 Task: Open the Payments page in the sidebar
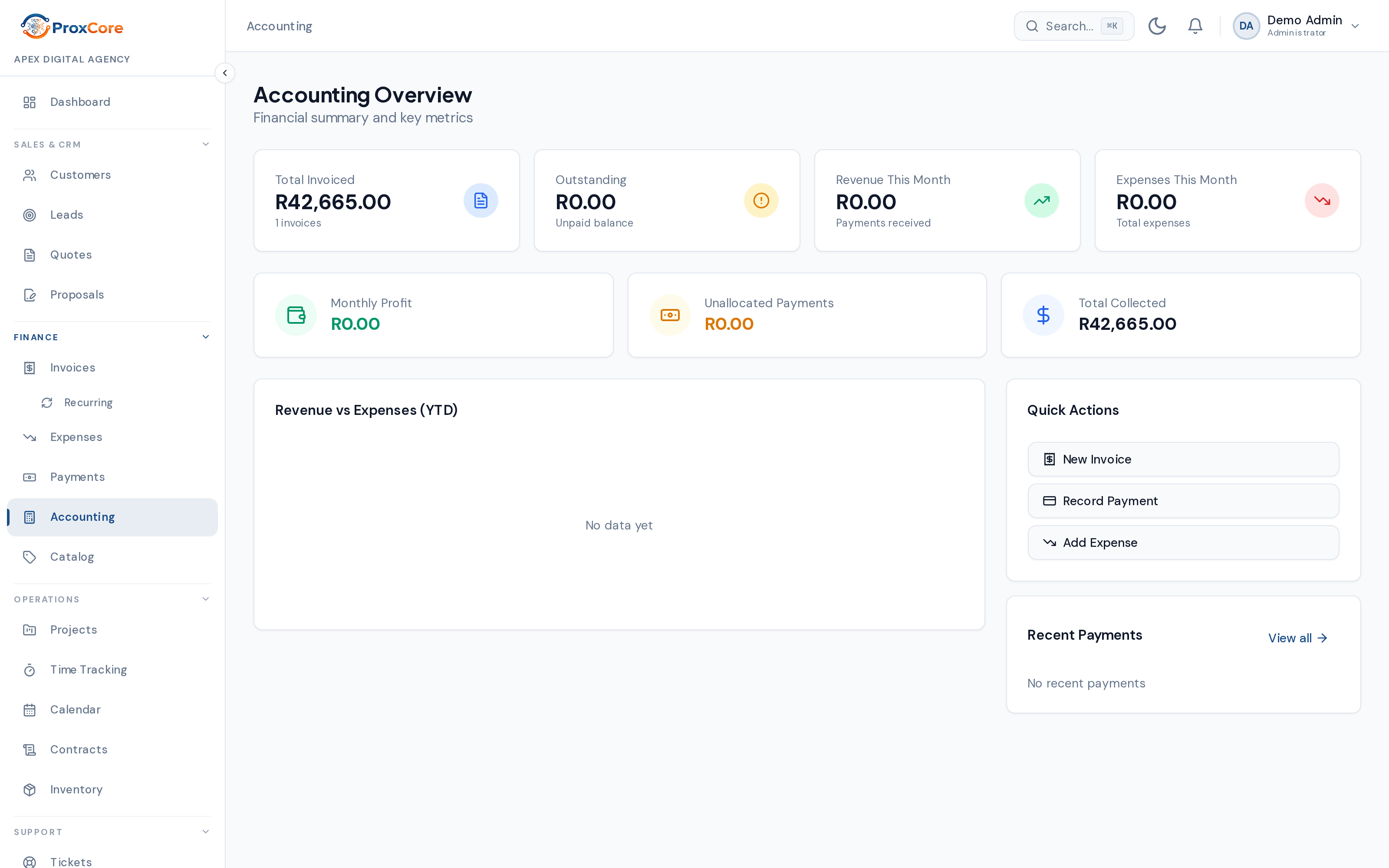click(x=112, y=477)
